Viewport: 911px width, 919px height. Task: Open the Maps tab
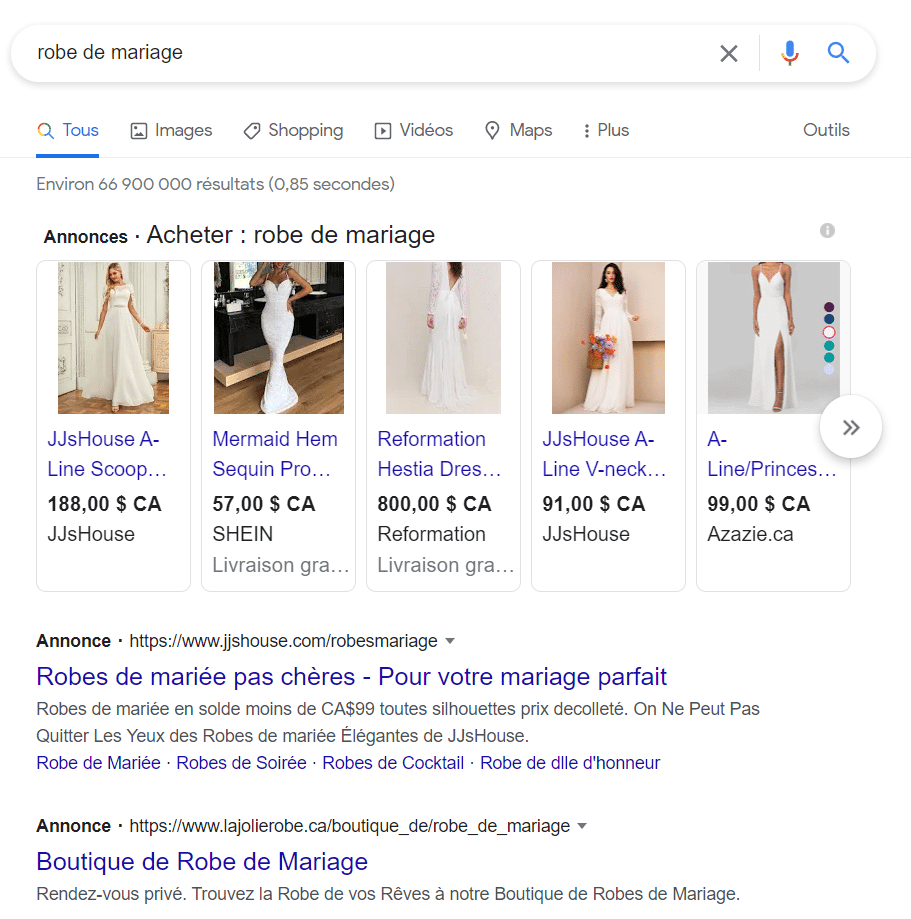518,130
